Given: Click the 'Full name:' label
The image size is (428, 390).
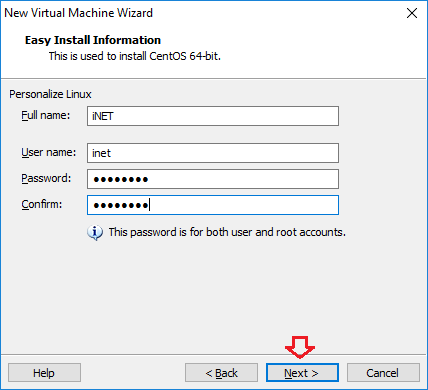Looking at the screenshot, I should [46, 115].
